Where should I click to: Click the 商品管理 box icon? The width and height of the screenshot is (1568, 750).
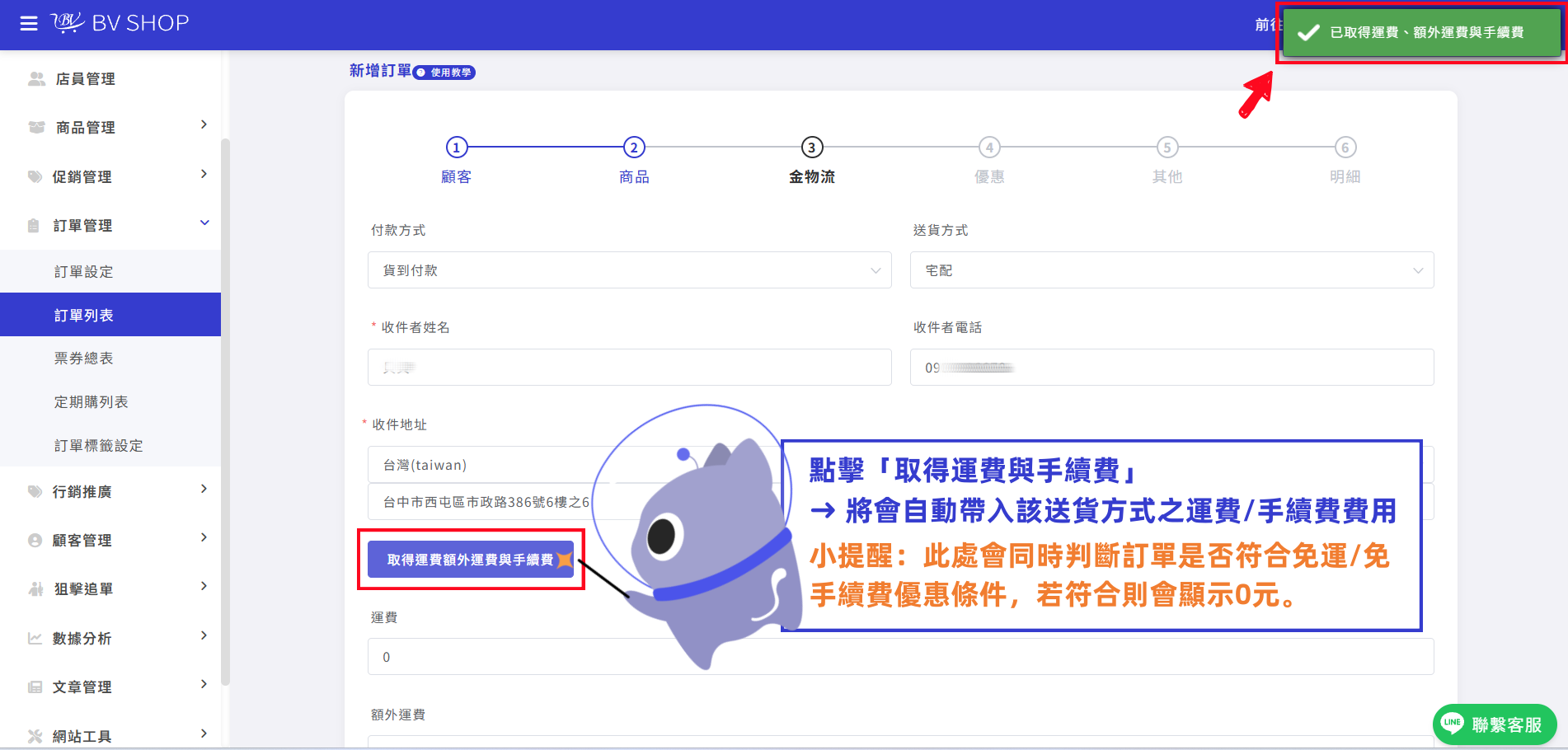click(x=36, y=127)
